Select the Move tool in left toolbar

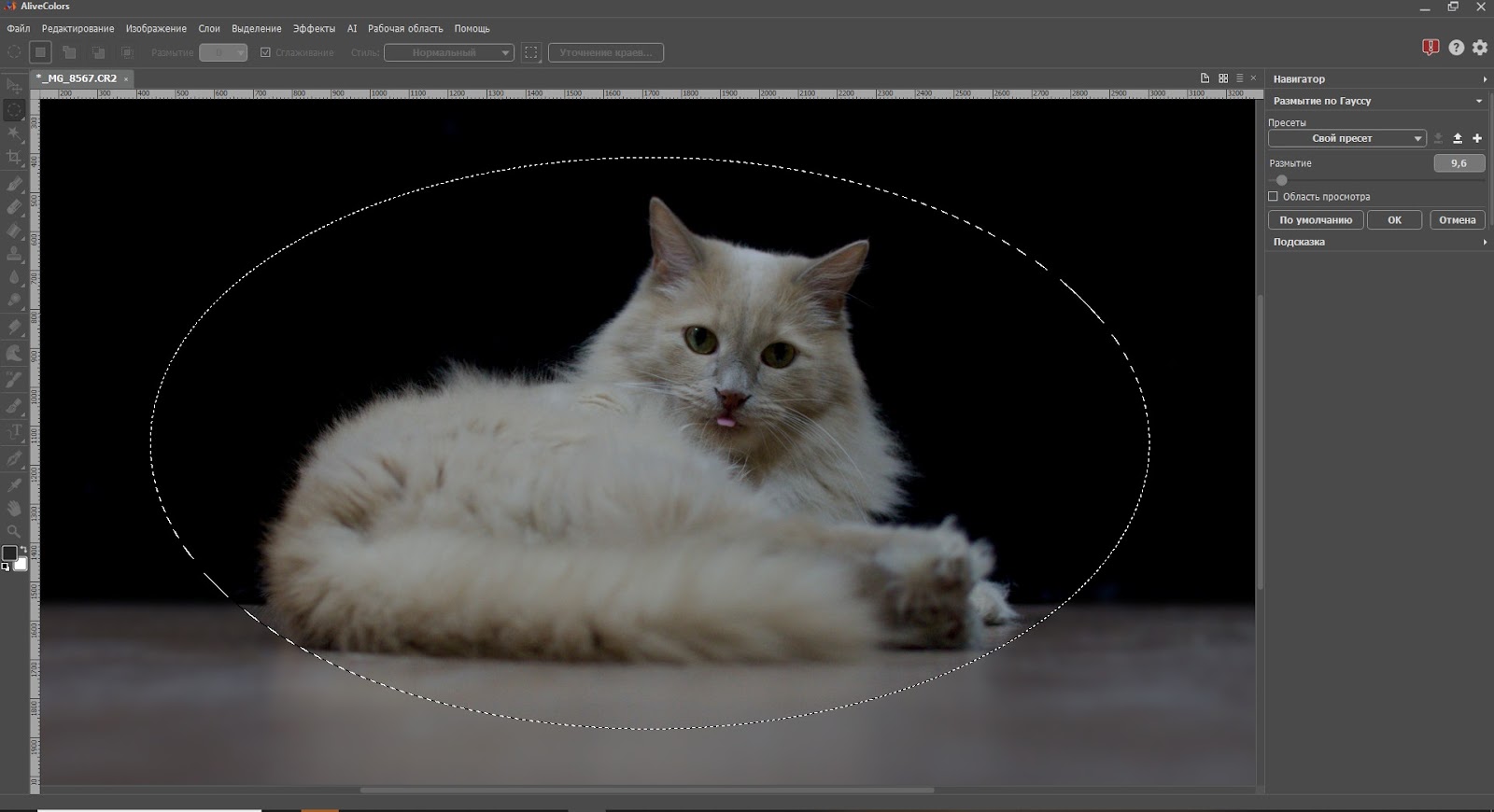(14, 86)
